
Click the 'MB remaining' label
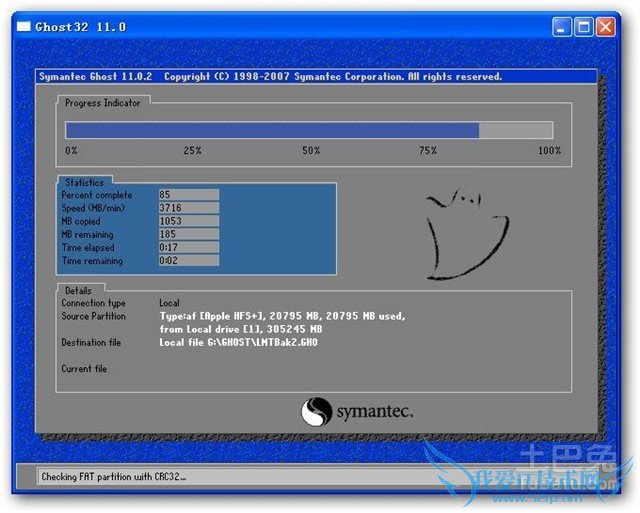(x=87, y=234)
